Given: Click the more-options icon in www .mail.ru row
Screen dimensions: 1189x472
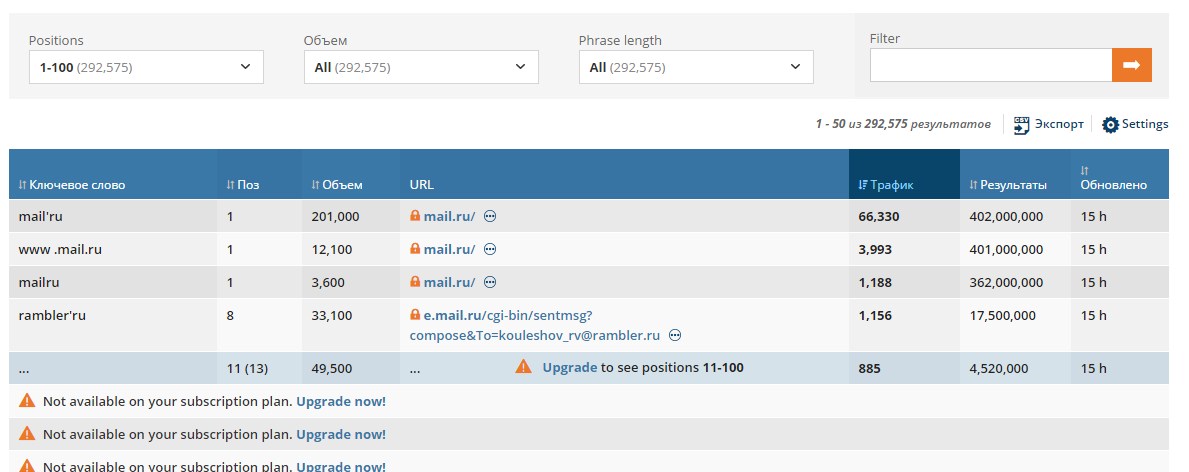Looking at the screenshot, I should pyautogui.click(x=491, y=249).
